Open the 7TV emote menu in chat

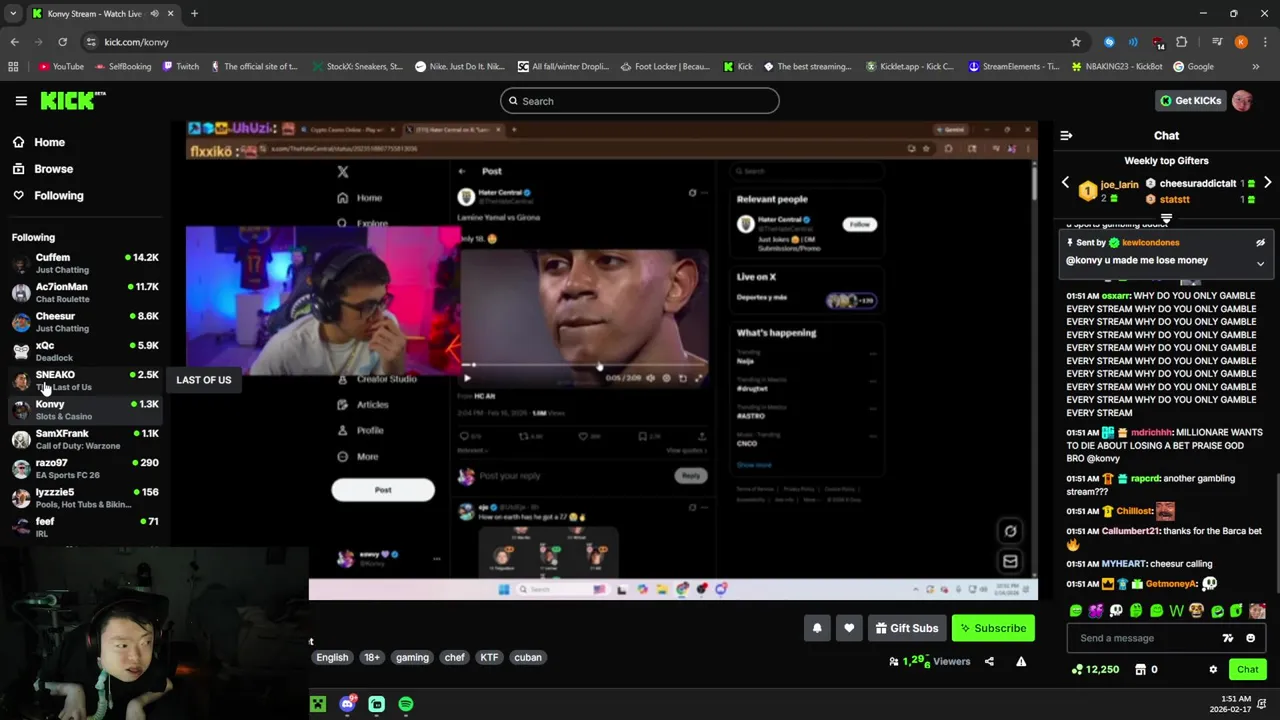[x=1228, y=638]
